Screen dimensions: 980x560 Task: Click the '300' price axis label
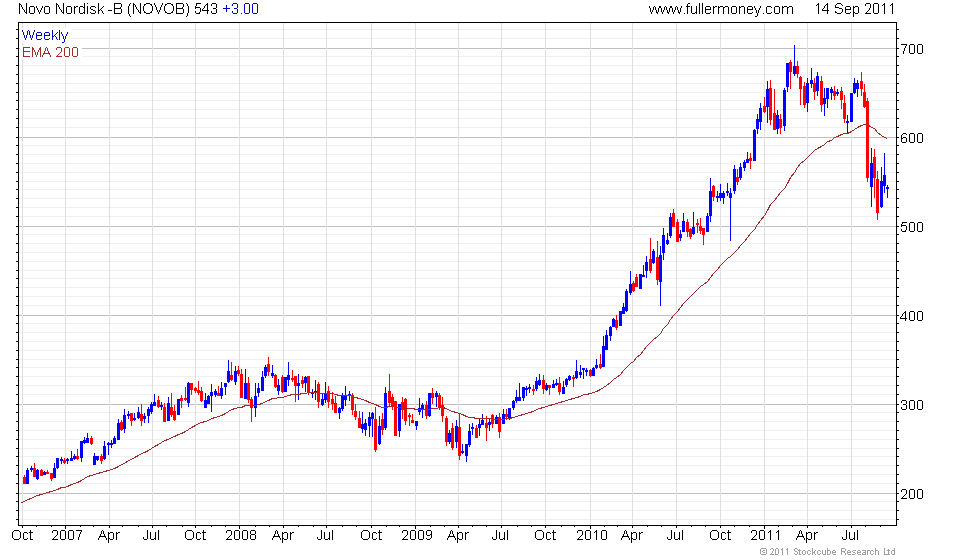[x=912, y=405]
